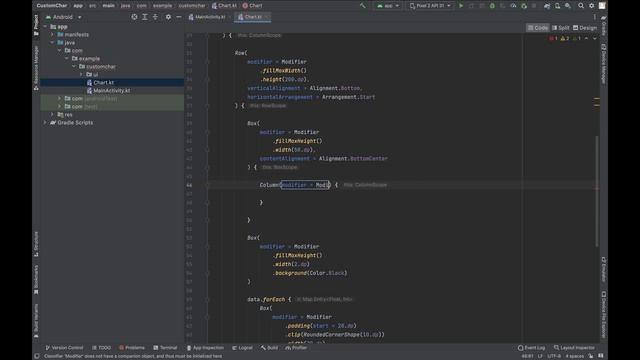Collapse the example package node

[x=67, y=58]
